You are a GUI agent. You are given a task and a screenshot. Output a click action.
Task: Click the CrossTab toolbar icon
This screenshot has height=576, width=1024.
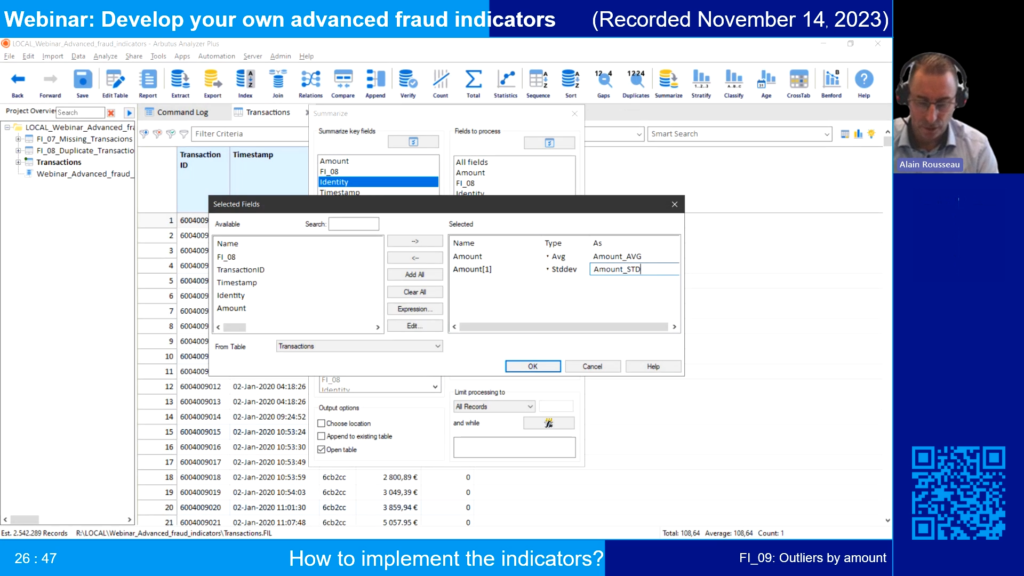(x=798, y=84)
